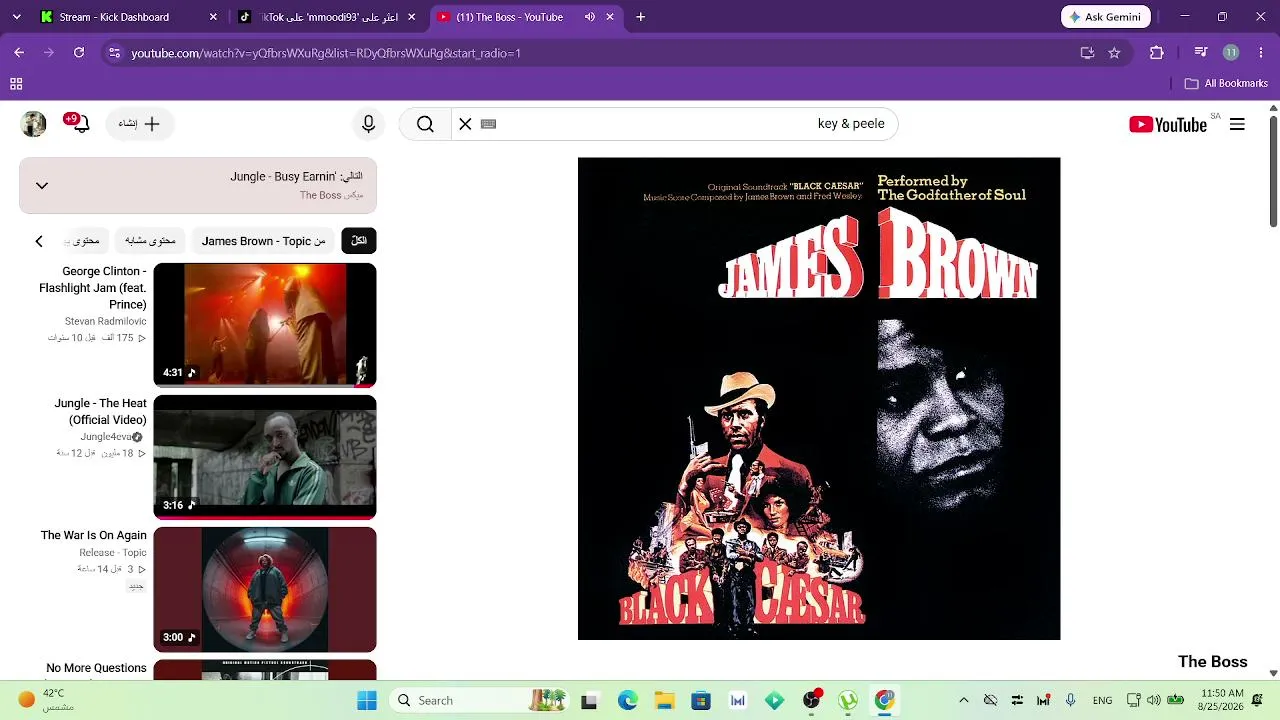Click the Create video plus button
Viewport: 1280px width, 720px height.
[140, 124]
